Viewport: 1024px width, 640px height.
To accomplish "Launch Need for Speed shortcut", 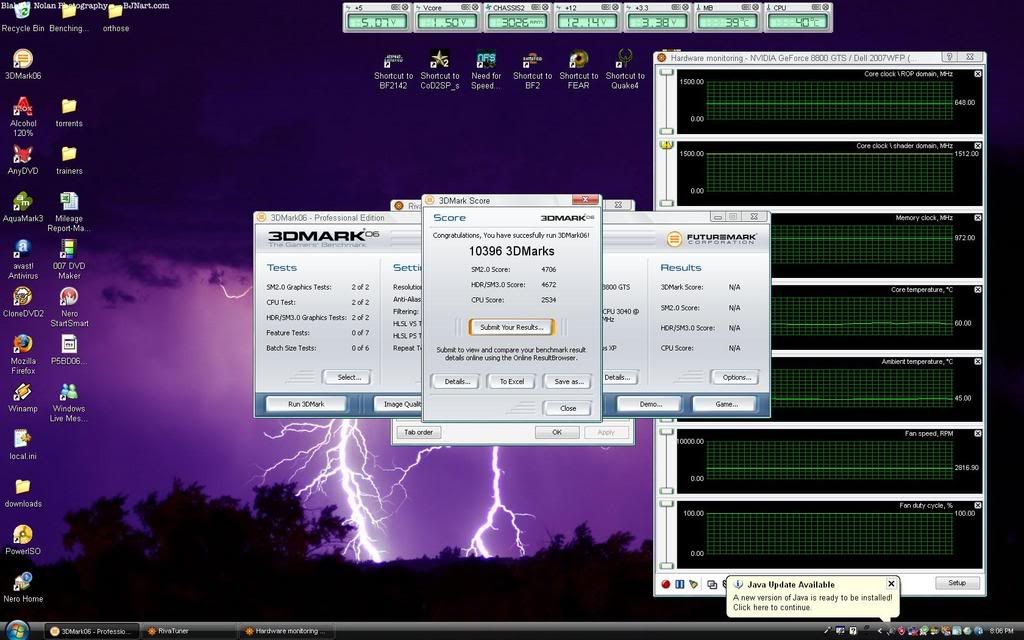I will tap(486, 70).
